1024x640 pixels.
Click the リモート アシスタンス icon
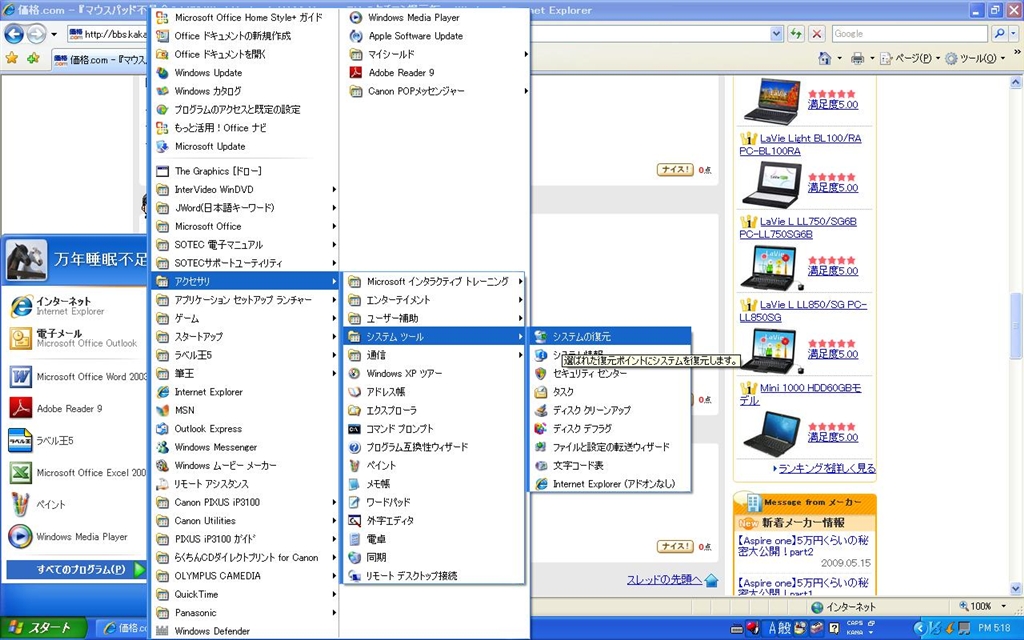(x=162, y=484)
